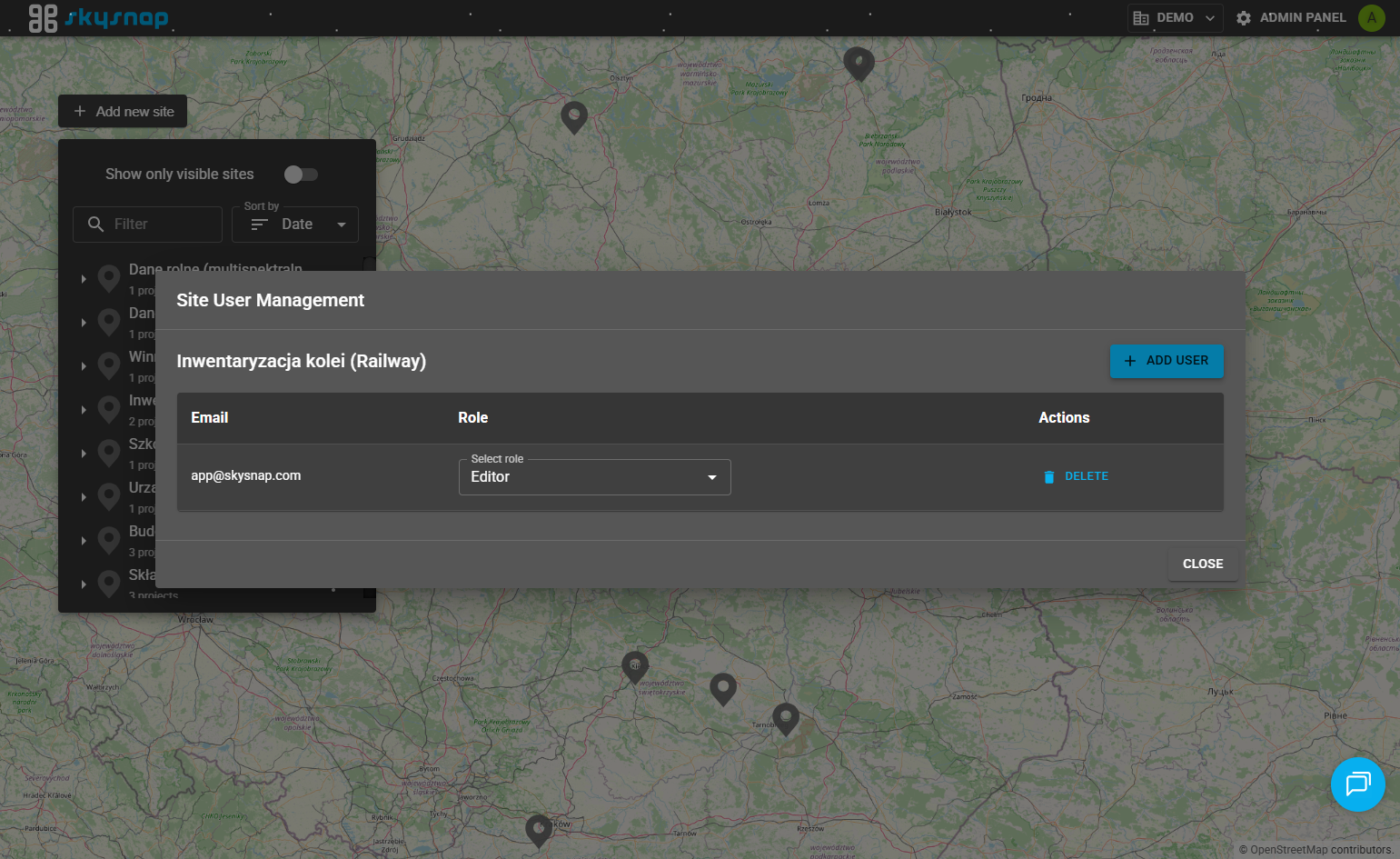The height and width of the screenshot is (859, 1400).
Task: Click the user avatar A
Action: (x=1371, y=18)
